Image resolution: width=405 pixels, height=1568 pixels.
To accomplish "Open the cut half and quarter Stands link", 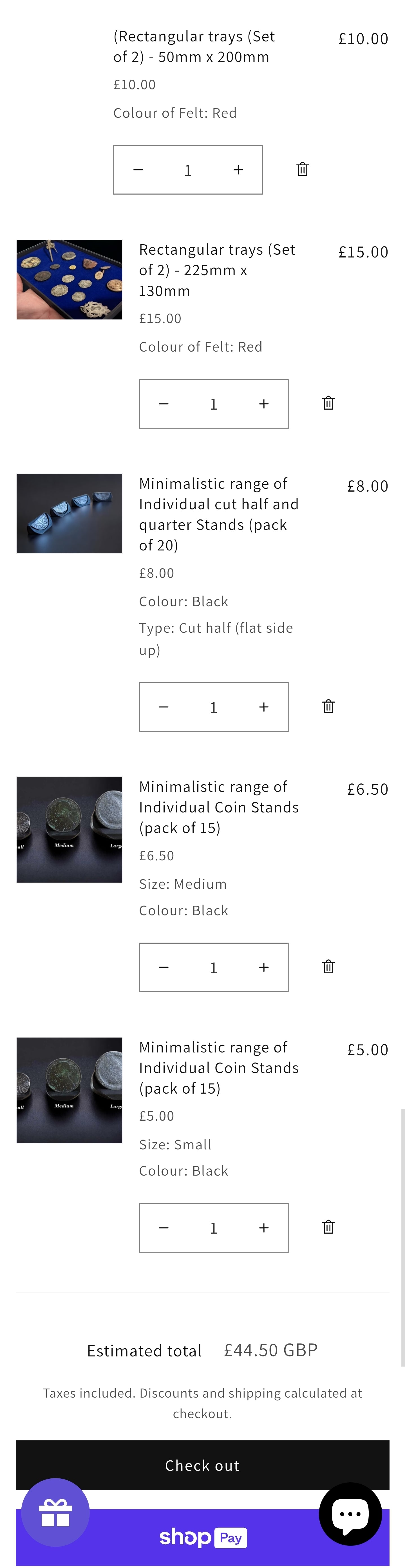I will point(218,514).
